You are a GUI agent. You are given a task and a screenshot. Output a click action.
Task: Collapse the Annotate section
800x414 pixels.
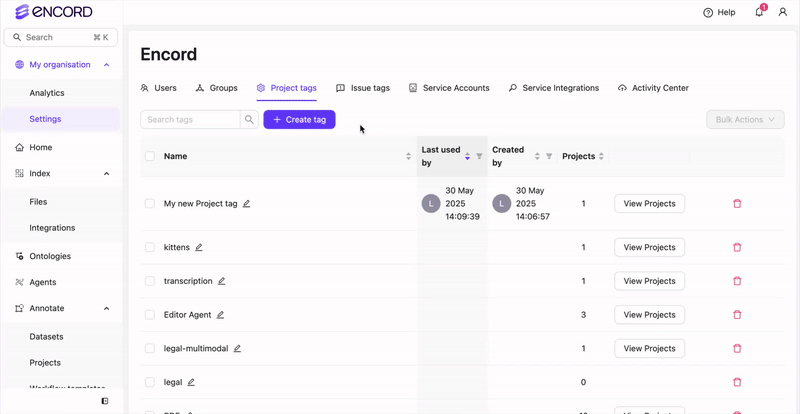click(107, 308)
